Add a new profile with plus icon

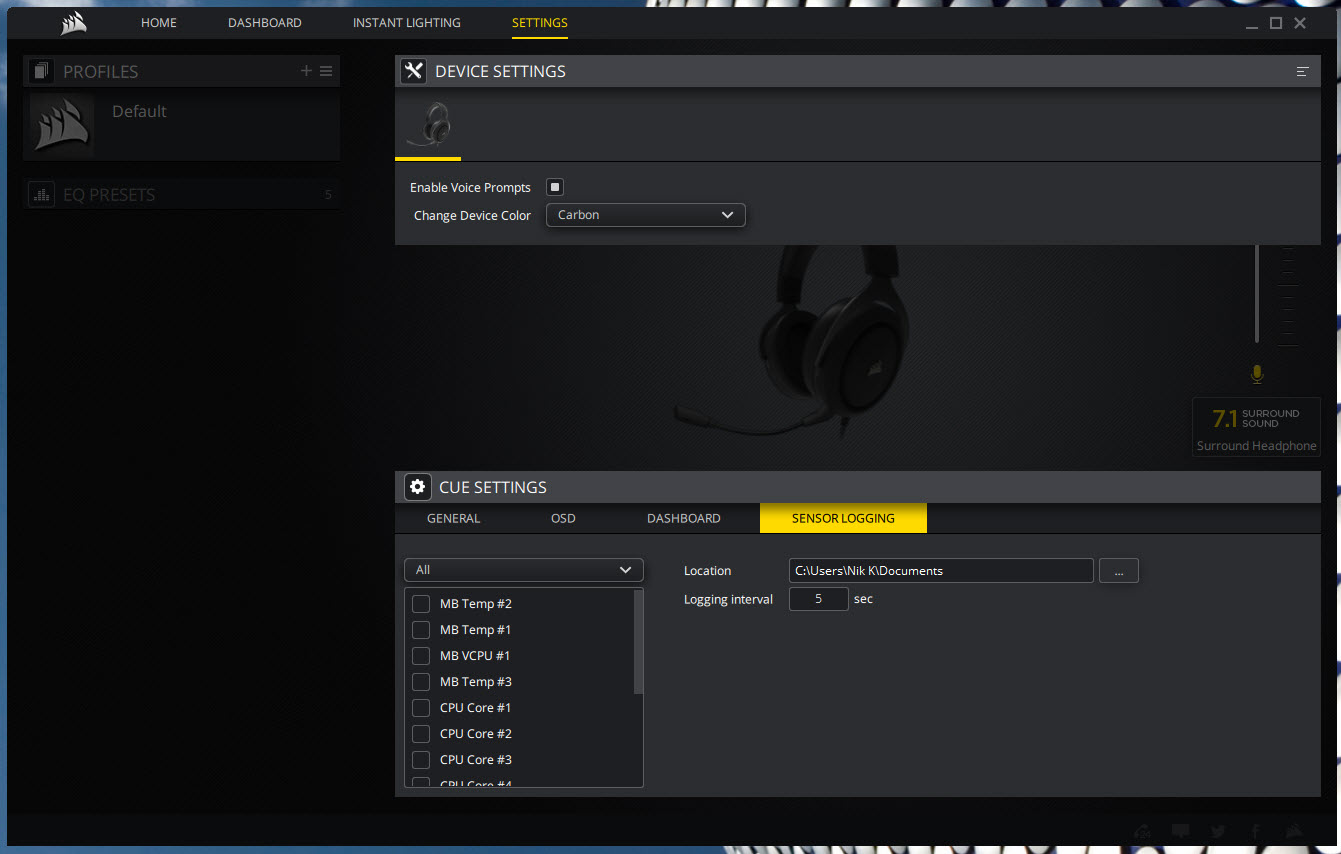click(x=307, y=71)
